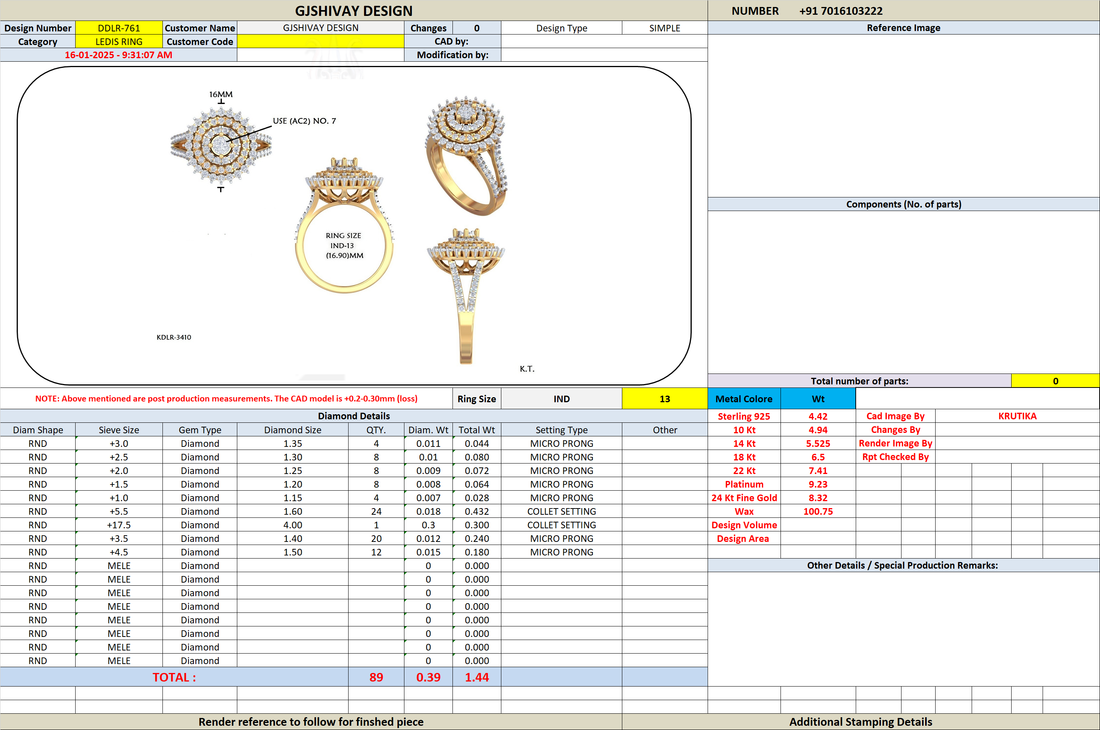The image size is (1100, 730).
Task: Click the top-view ring render with 16MM label
Action: click(x=221, y=145)
